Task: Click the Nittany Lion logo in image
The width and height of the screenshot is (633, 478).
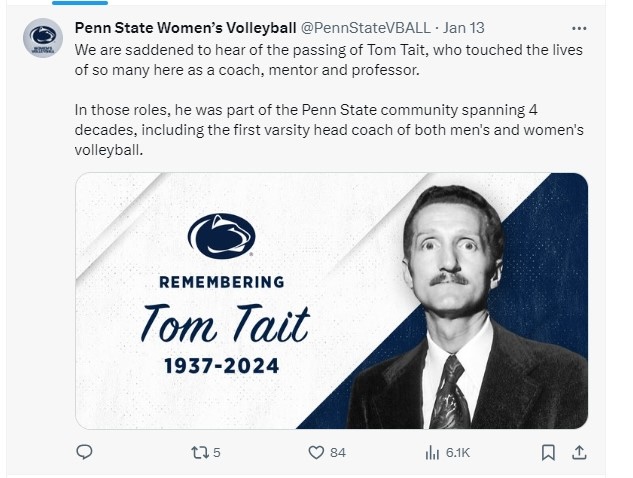Action: [x=221, y=237]
